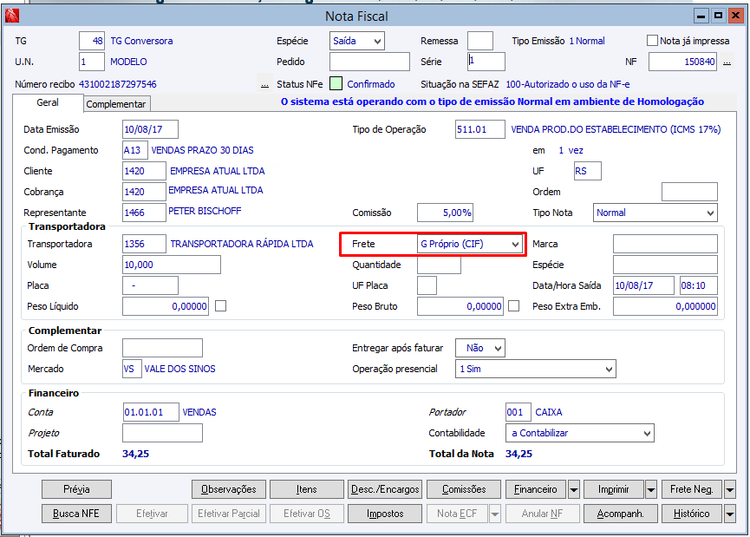Open the NF lookup ellipsis button

click(727, 62)
